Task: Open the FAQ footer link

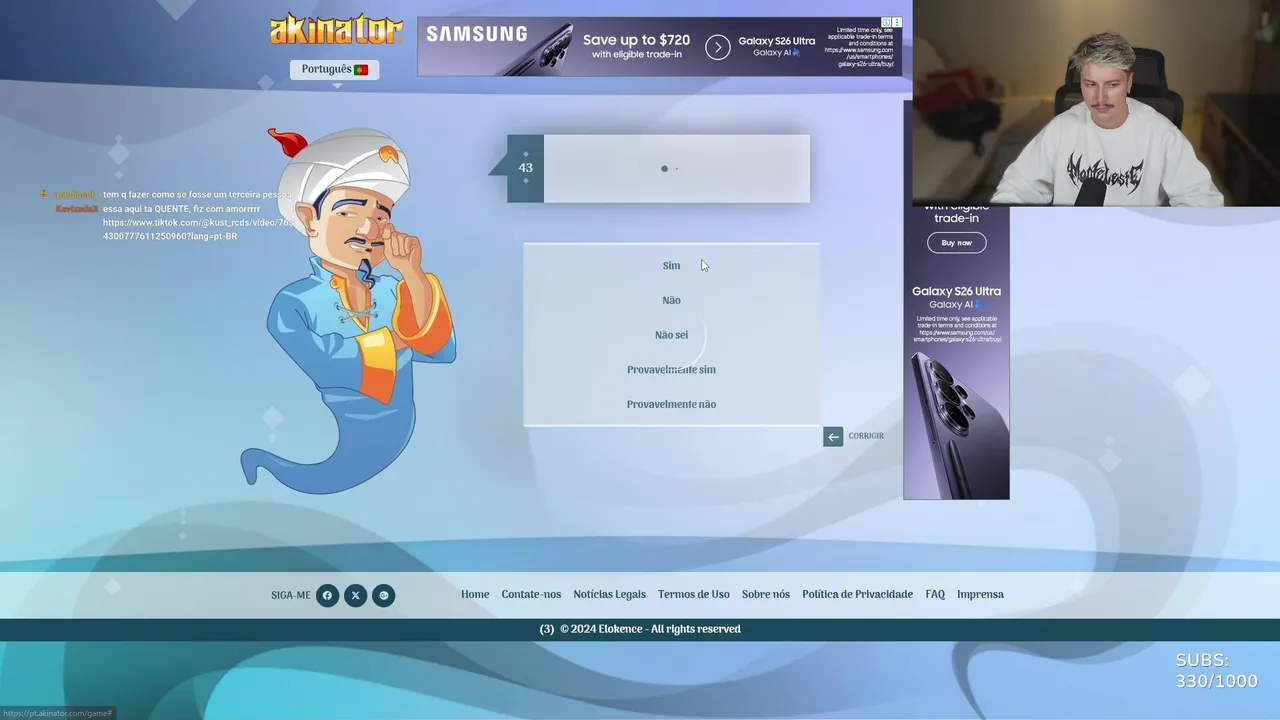Action: [935, 594]
